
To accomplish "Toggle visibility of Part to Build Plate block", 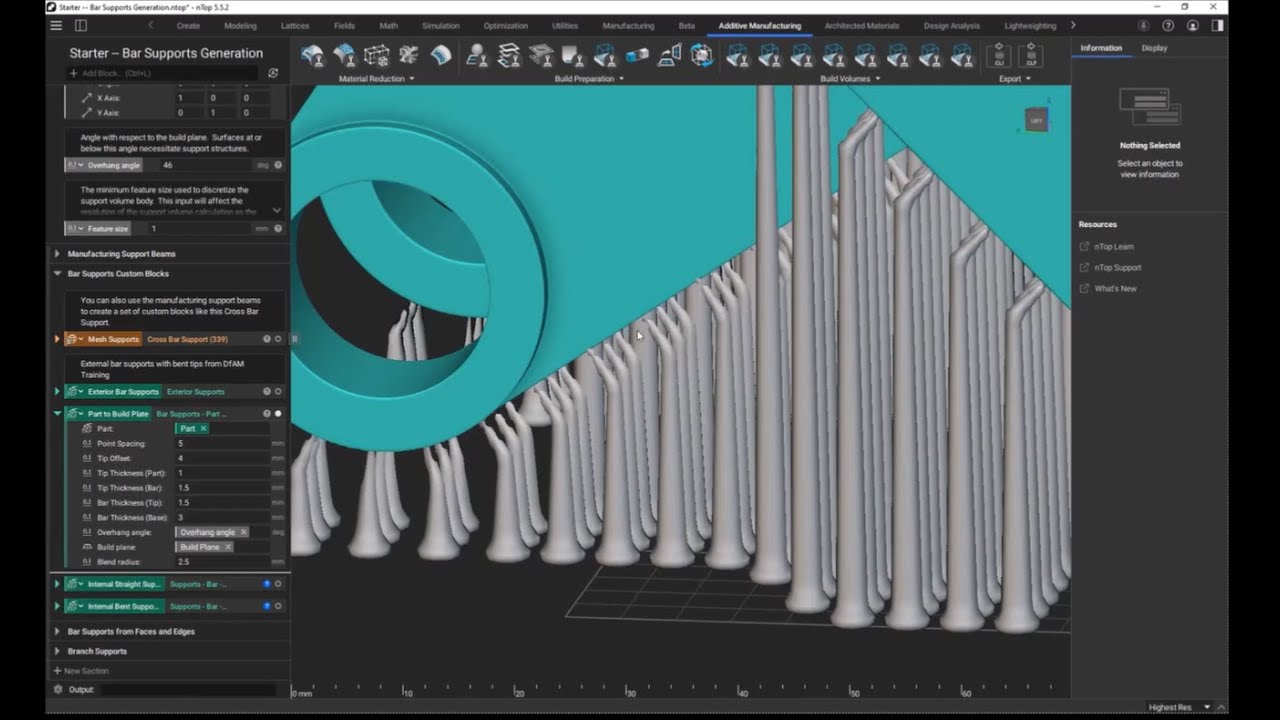I will pos(278,414).
